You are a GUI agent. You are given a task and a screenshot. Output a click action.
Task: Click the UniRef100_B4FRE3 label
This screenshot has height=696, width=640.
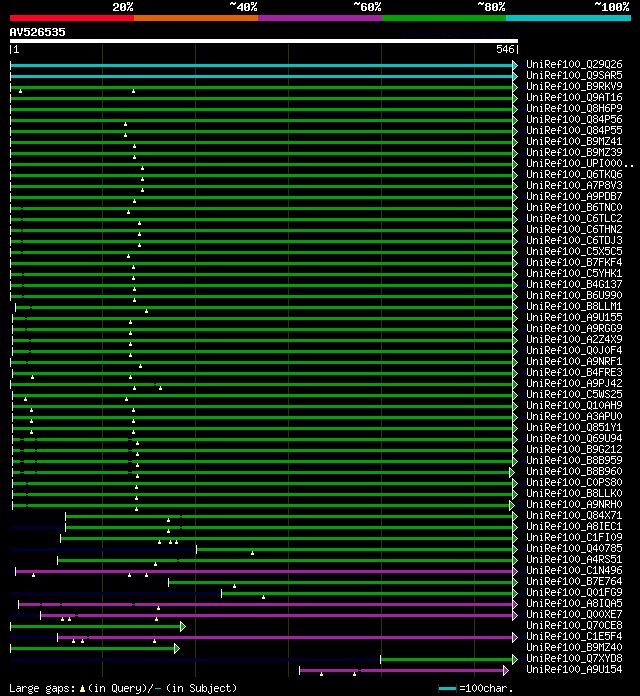click(x=574, y=372)
